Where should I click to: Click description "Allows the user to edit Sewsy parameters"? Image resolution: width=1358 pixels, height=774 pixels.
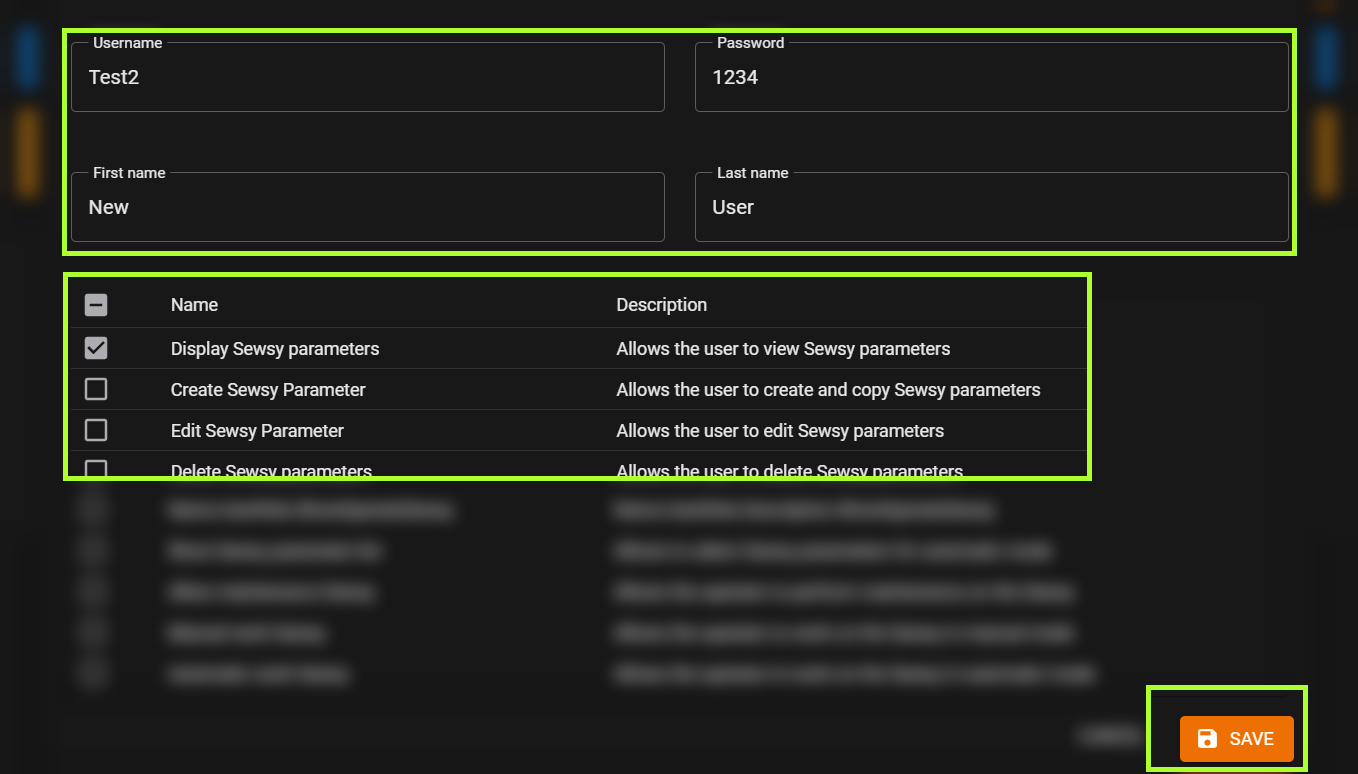780,431
